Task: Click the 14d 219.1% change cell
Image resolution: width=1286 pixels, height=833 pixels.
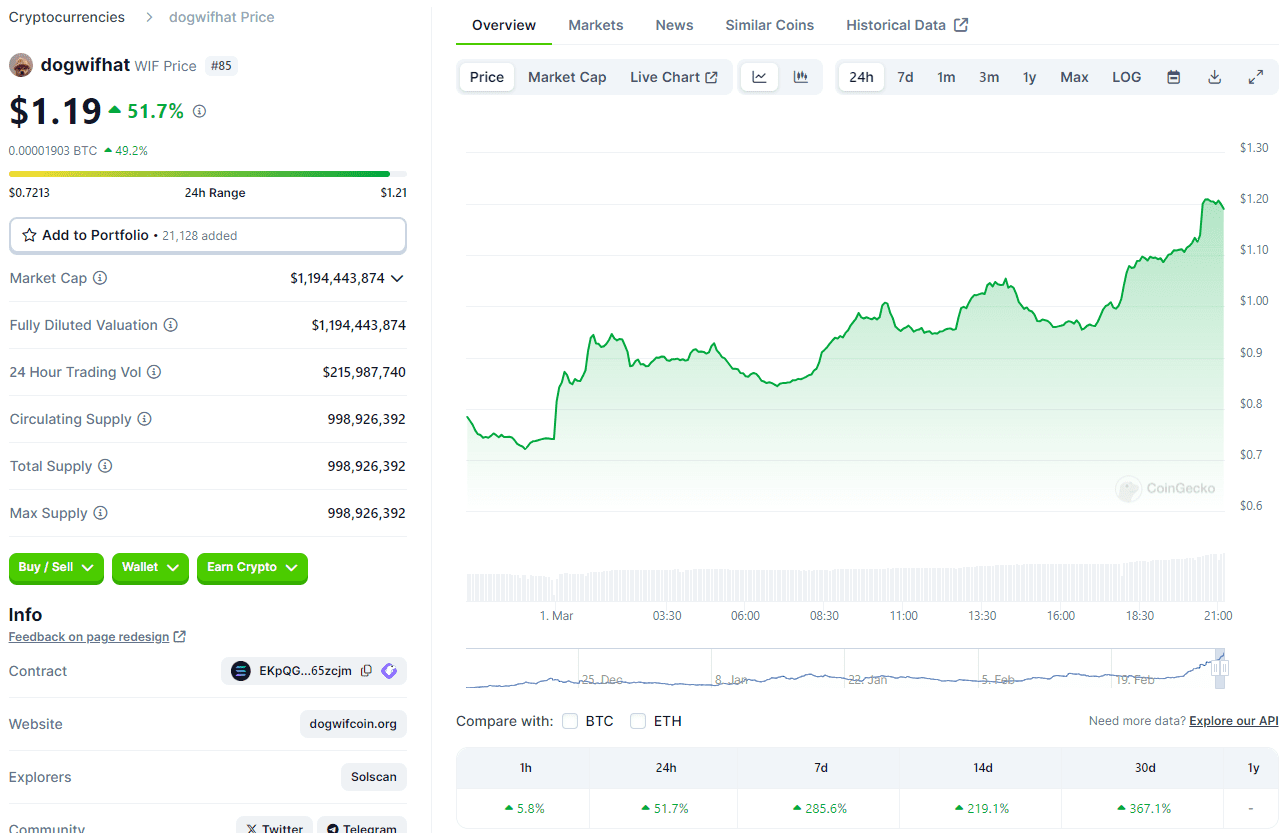Action: point(981,808)
